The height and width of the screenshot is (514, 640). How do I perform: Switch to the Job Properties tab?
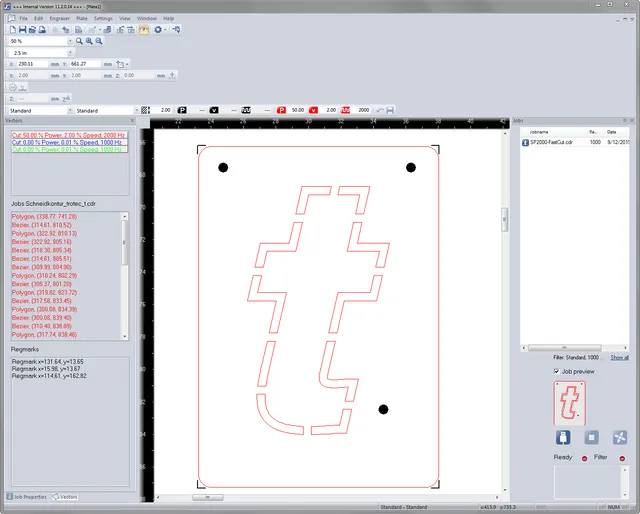click(x=26, y=497)
